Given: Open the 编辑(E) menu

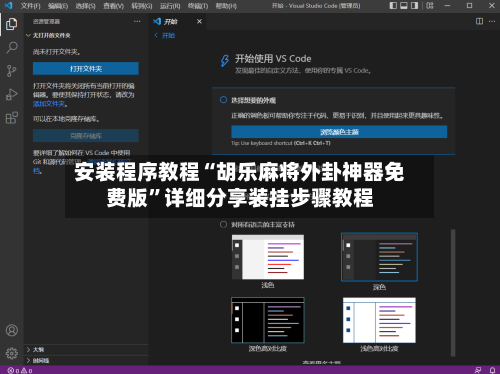Looking at the screenshot, I should 58,6.
